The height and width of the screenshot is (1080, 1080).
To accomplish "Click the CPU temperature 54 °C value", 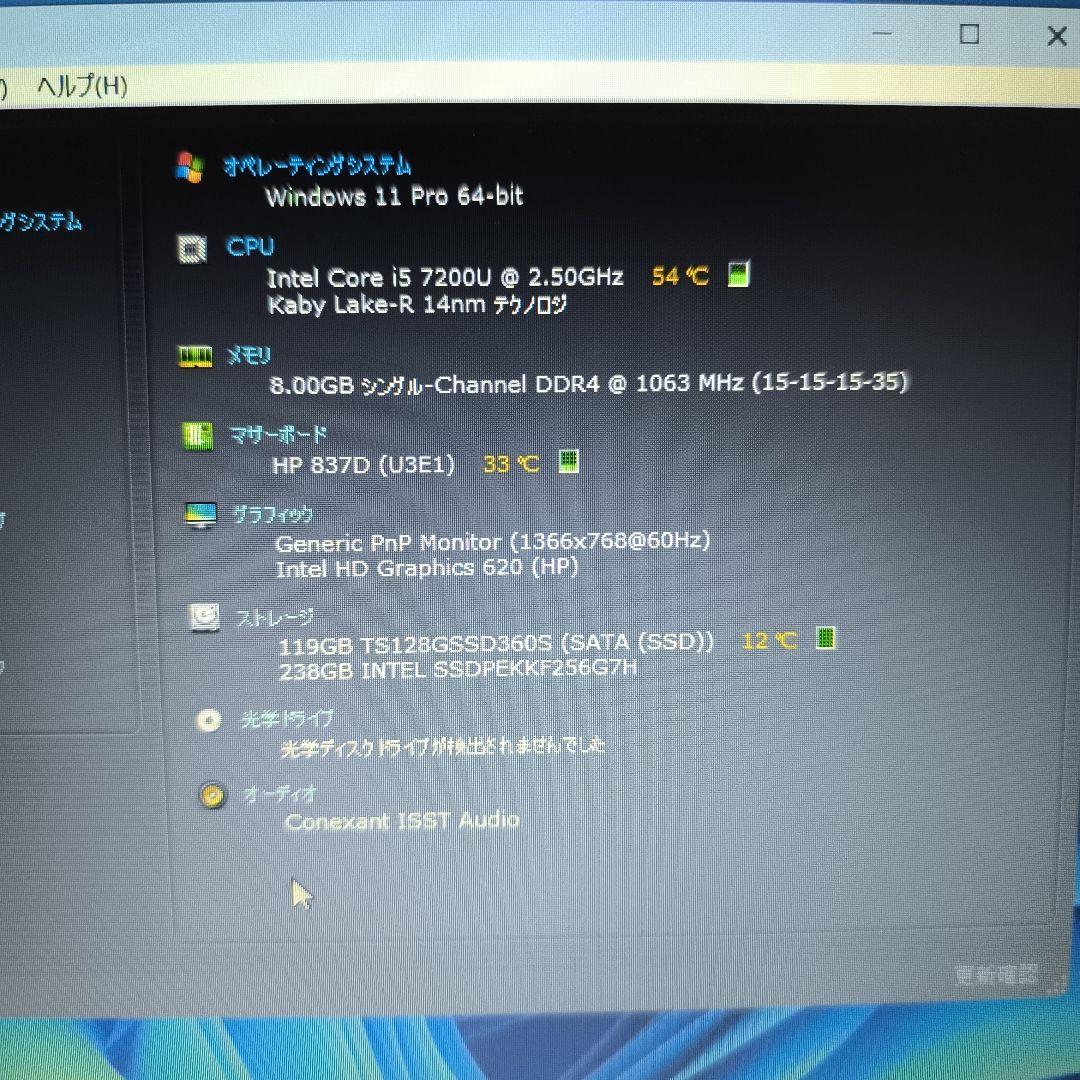I will pos(680,276).
